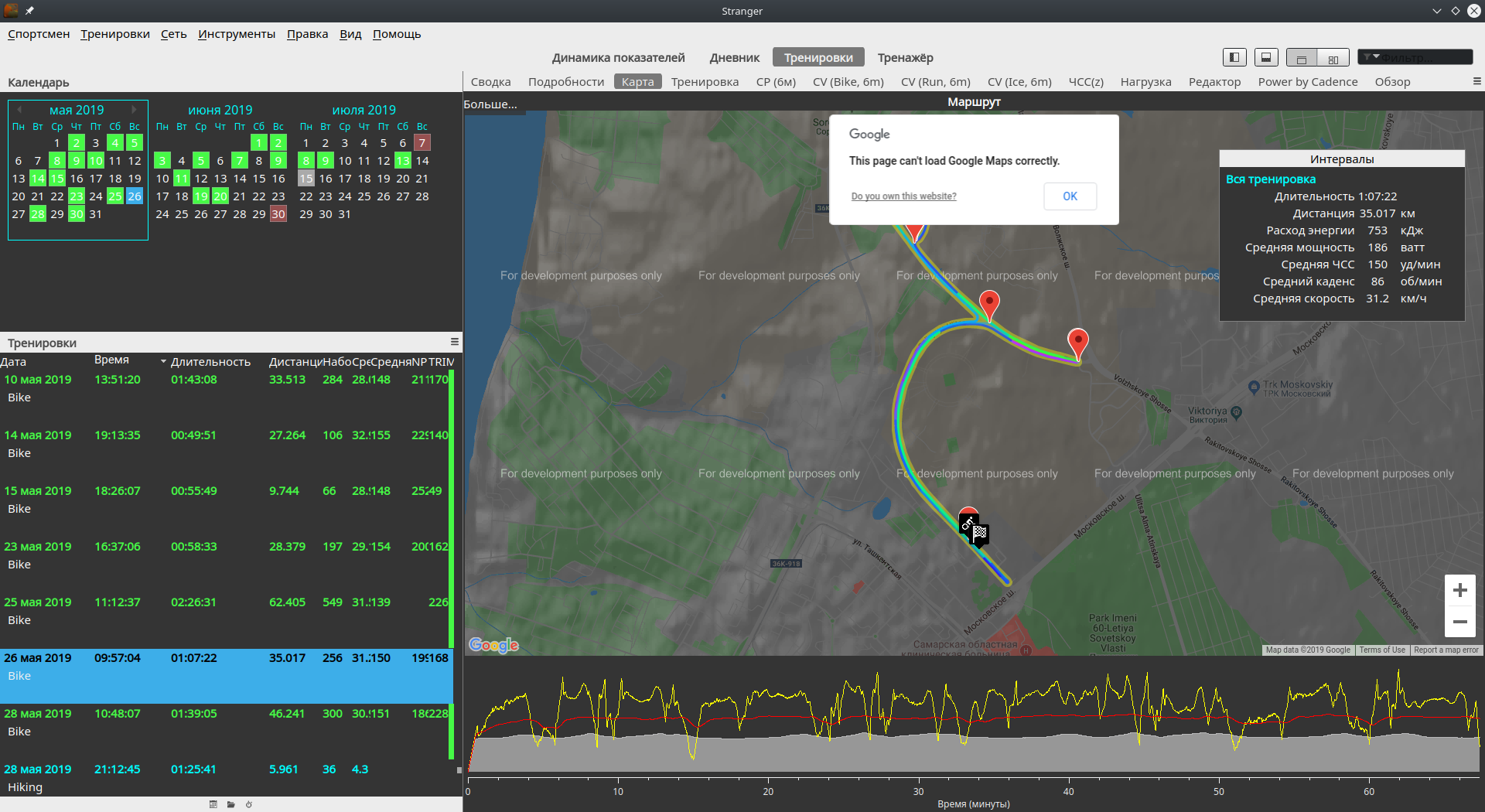The height and width of the screenshot is (812, 1485).
Task: Click Report a map error link
Action: coord(1446,650)
